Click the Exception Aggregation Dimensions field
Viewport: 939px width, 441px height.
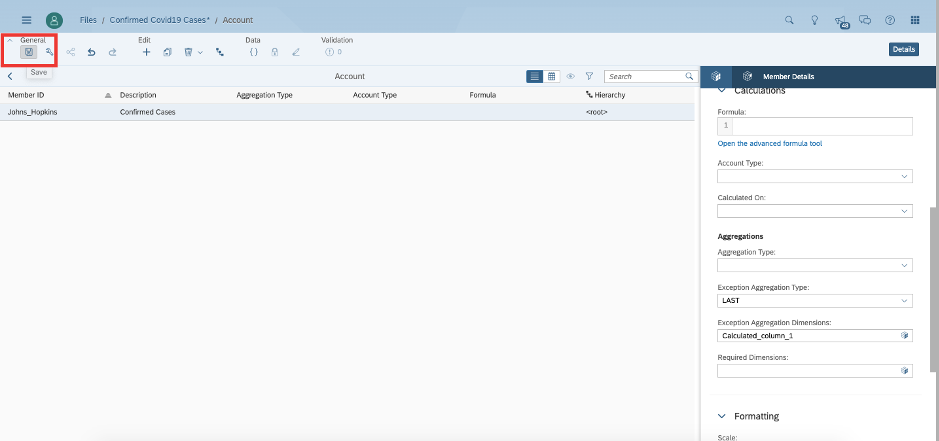tap(814, 336)
